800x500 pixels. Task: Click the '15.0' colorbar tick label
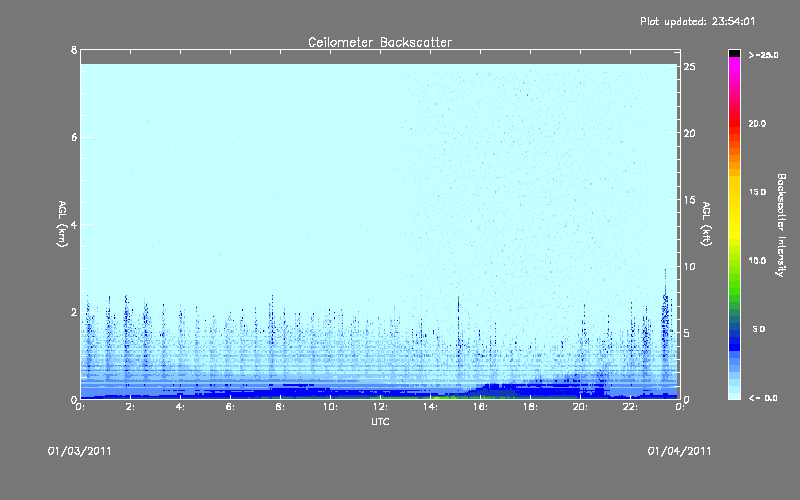click(x=757, y=192)
